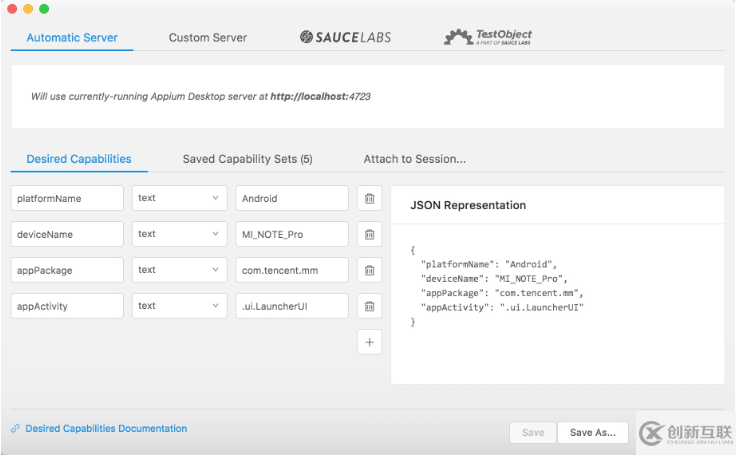736x455 pixels.
Task: Open Desired Capabilities Documentation link
Action: [106, 429]
